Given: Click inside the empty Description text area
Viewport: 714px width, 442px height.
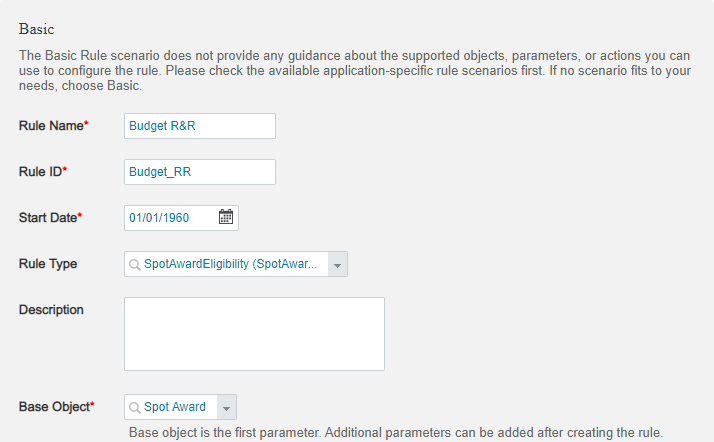Looking at the screenshot, I should point(254,334).
